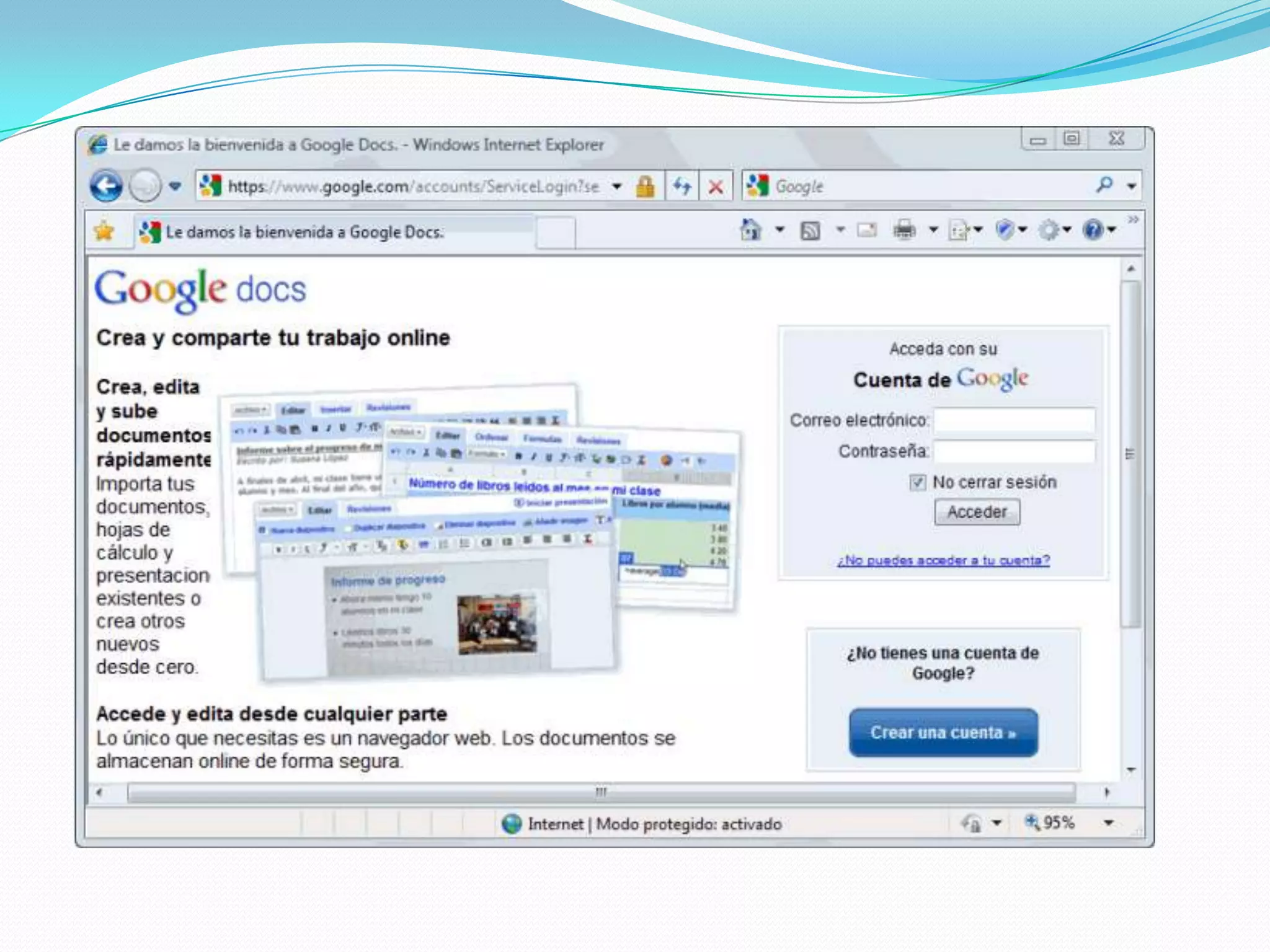This screenshot has height=952, width=1270.
Task: Click the RSS feeds icon
Action: [810, 231]
